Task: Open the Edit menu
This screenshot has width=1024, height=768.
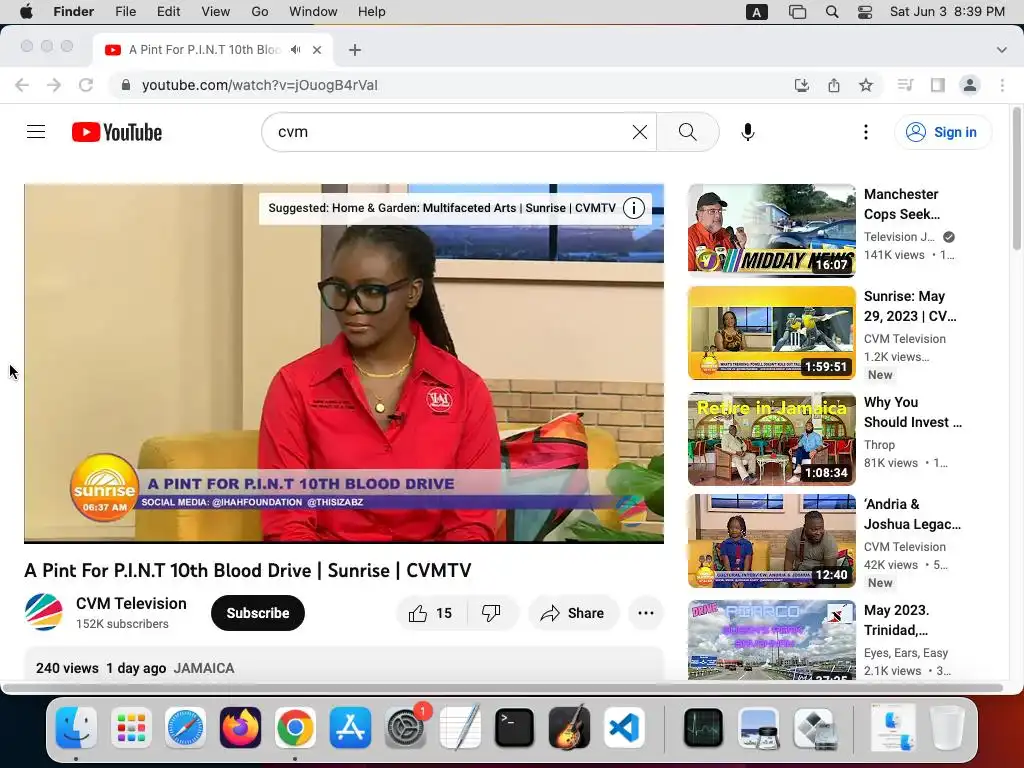Action: pos(168,12)
